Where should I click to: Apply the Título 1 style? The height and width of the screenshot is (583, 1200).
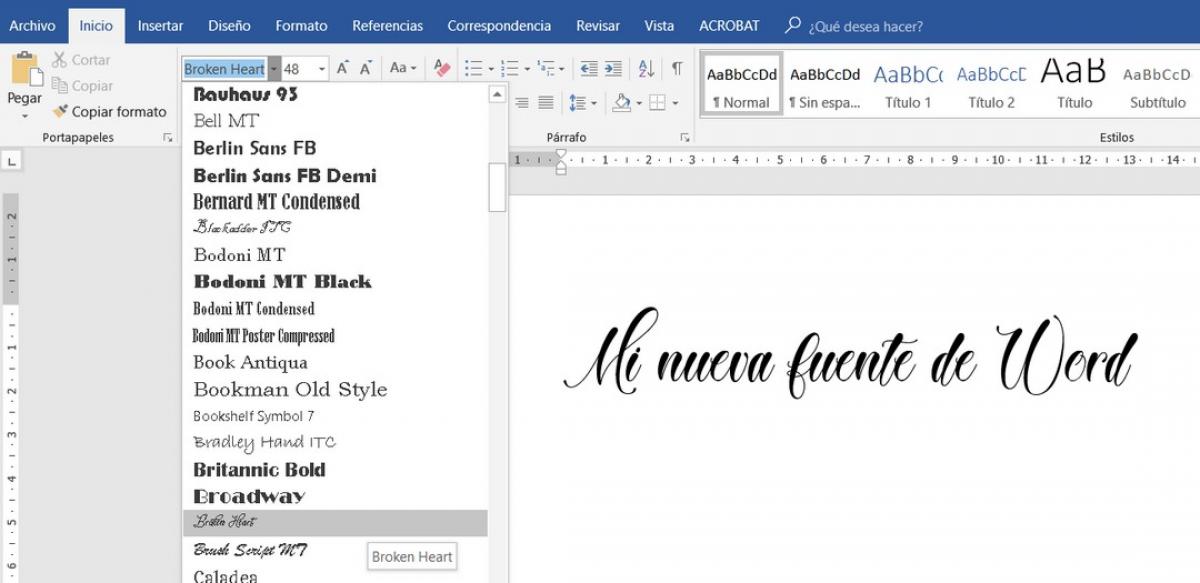pos(908,87)
